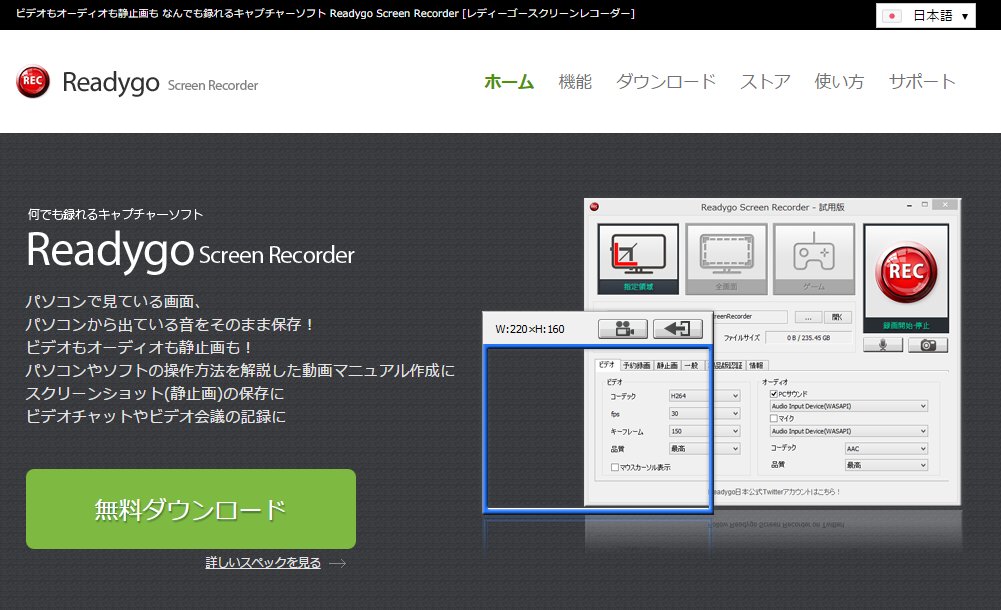
Task: Open the 機能 nav item
Action: pyautogui.click(x=575, y=82)
